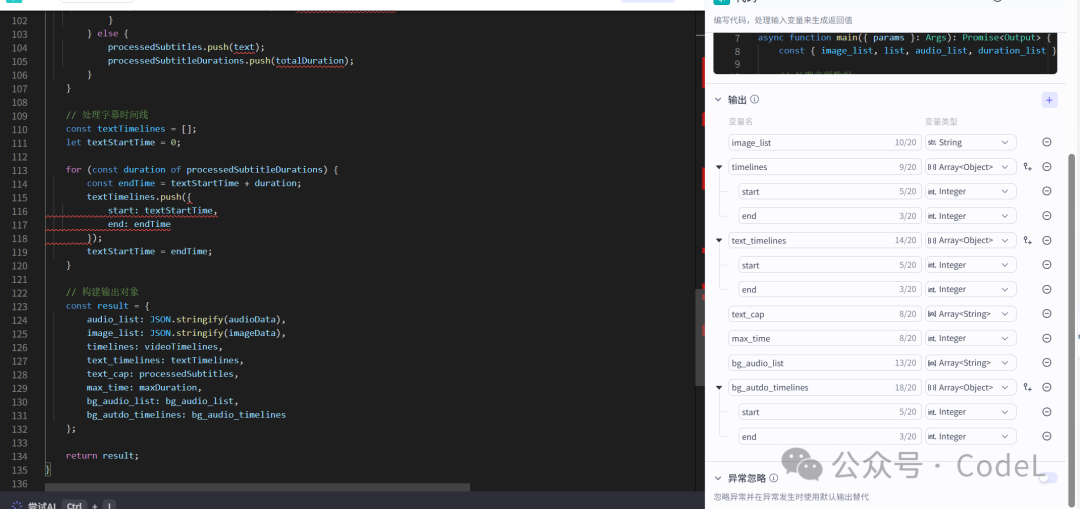Delete the end field under timelines
Screen dimensions: 1080x509
click(1046, 216)
